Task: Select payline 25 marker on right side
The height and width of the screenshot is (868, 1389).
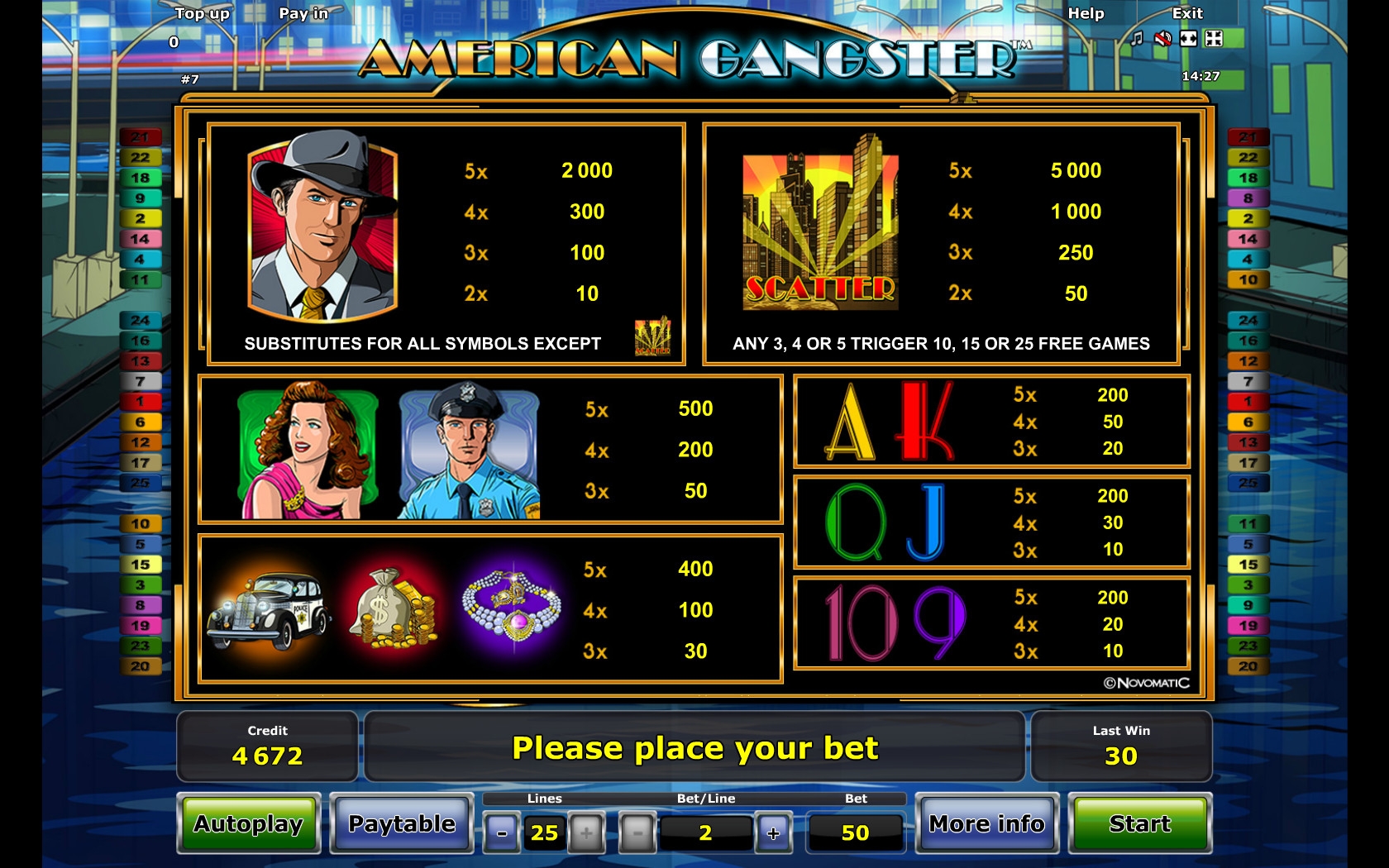Action: pyautogui.click(x=1248, y=483)
